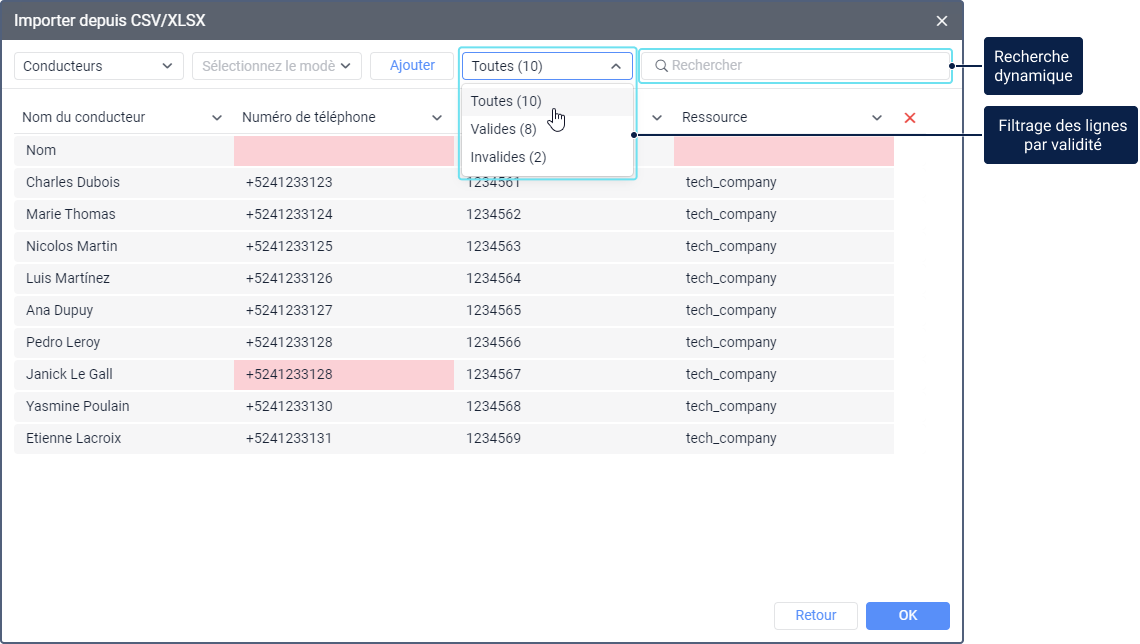The width and height of the screenshot is (1140, 644).
Task: Click phone number '+5241233126'
Action: pyautogui.click(x=289, y=278)
